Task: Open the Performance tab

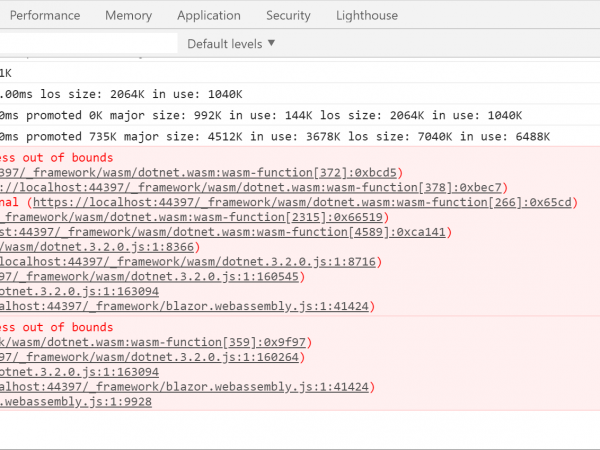Action: [45, 15]
